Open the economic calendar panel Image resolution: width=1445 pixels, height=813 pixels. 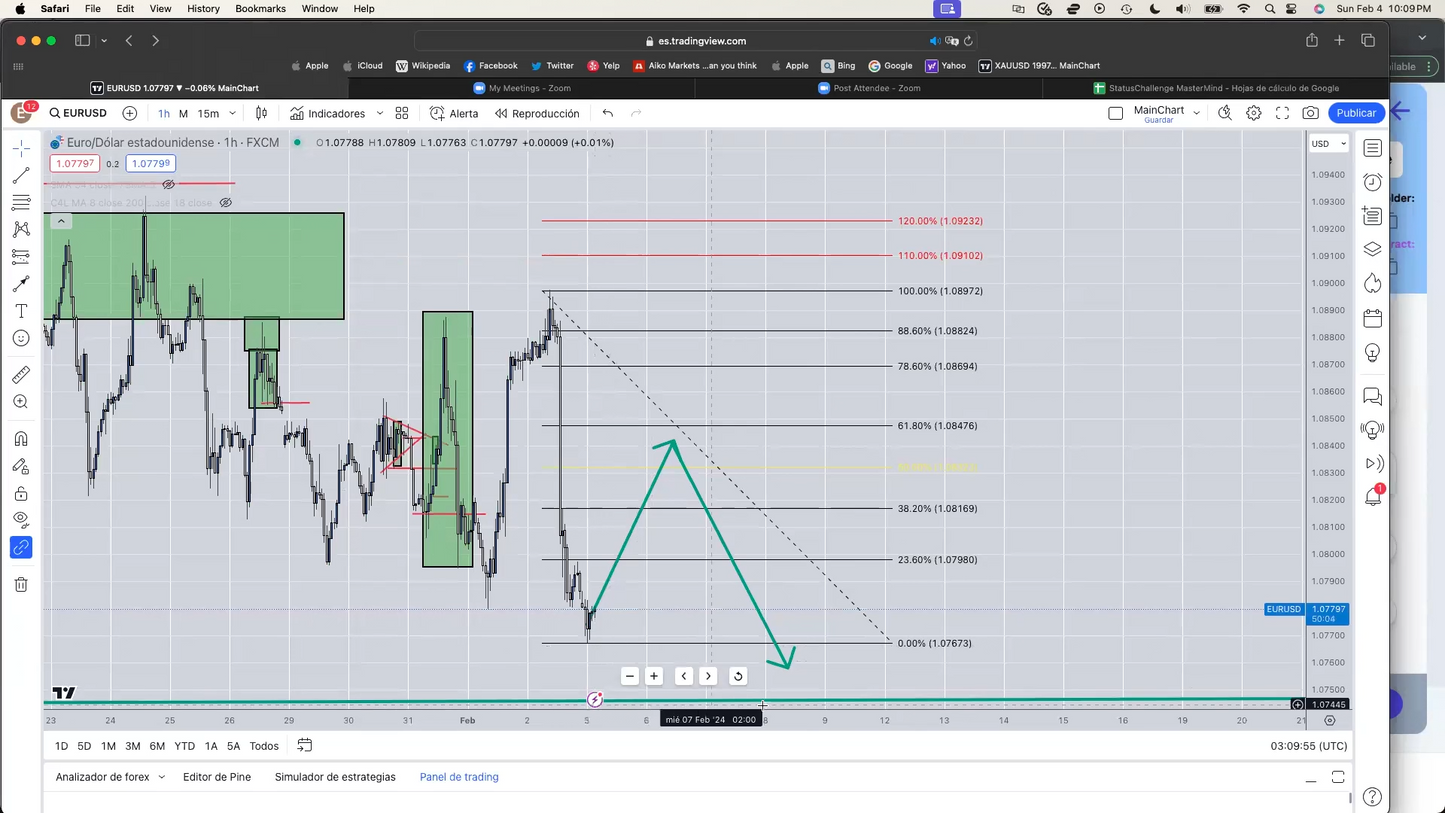[1373, 318]
